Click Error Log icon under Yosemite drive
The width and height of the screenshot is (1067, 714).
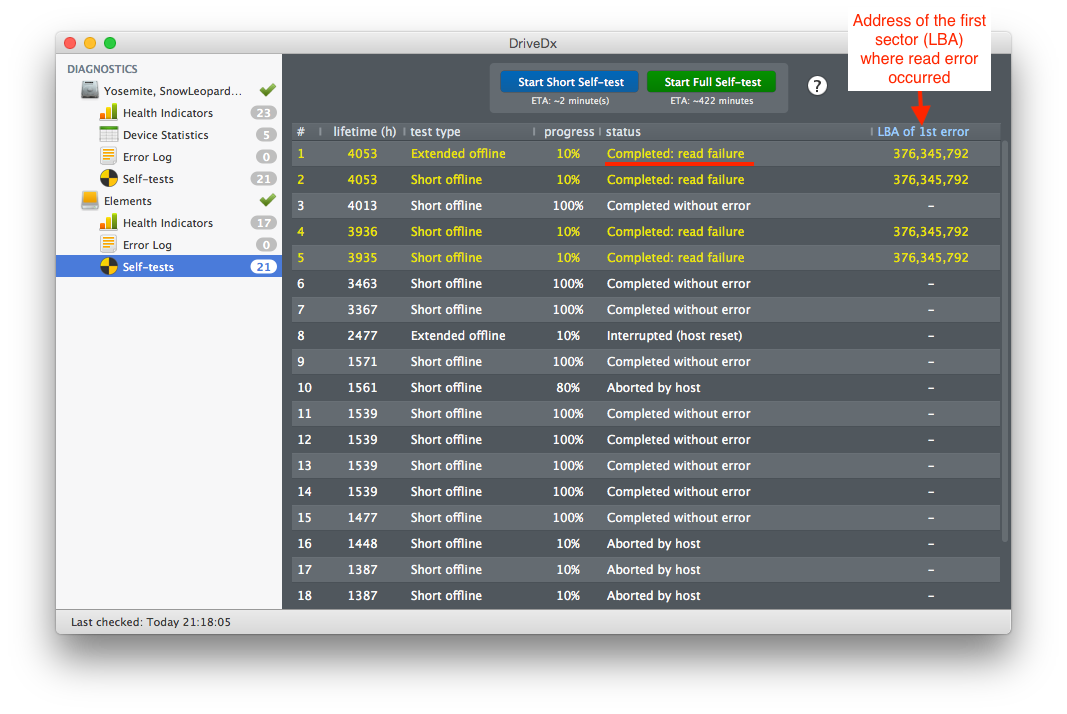click(108, 156)
